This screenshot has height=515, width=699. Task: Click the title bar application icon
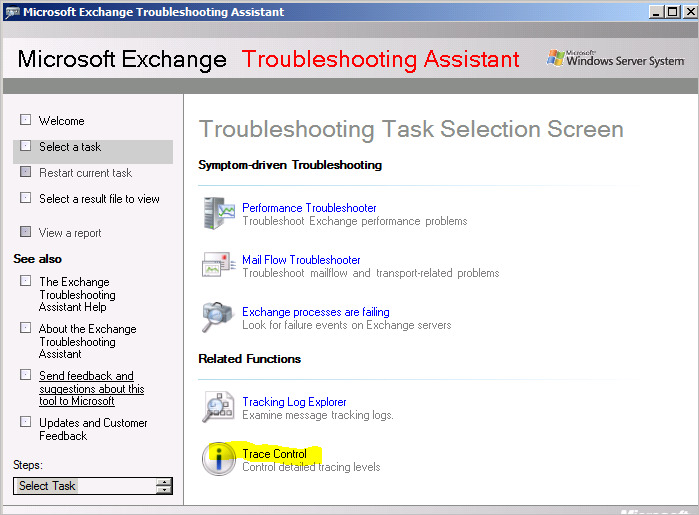12,12
